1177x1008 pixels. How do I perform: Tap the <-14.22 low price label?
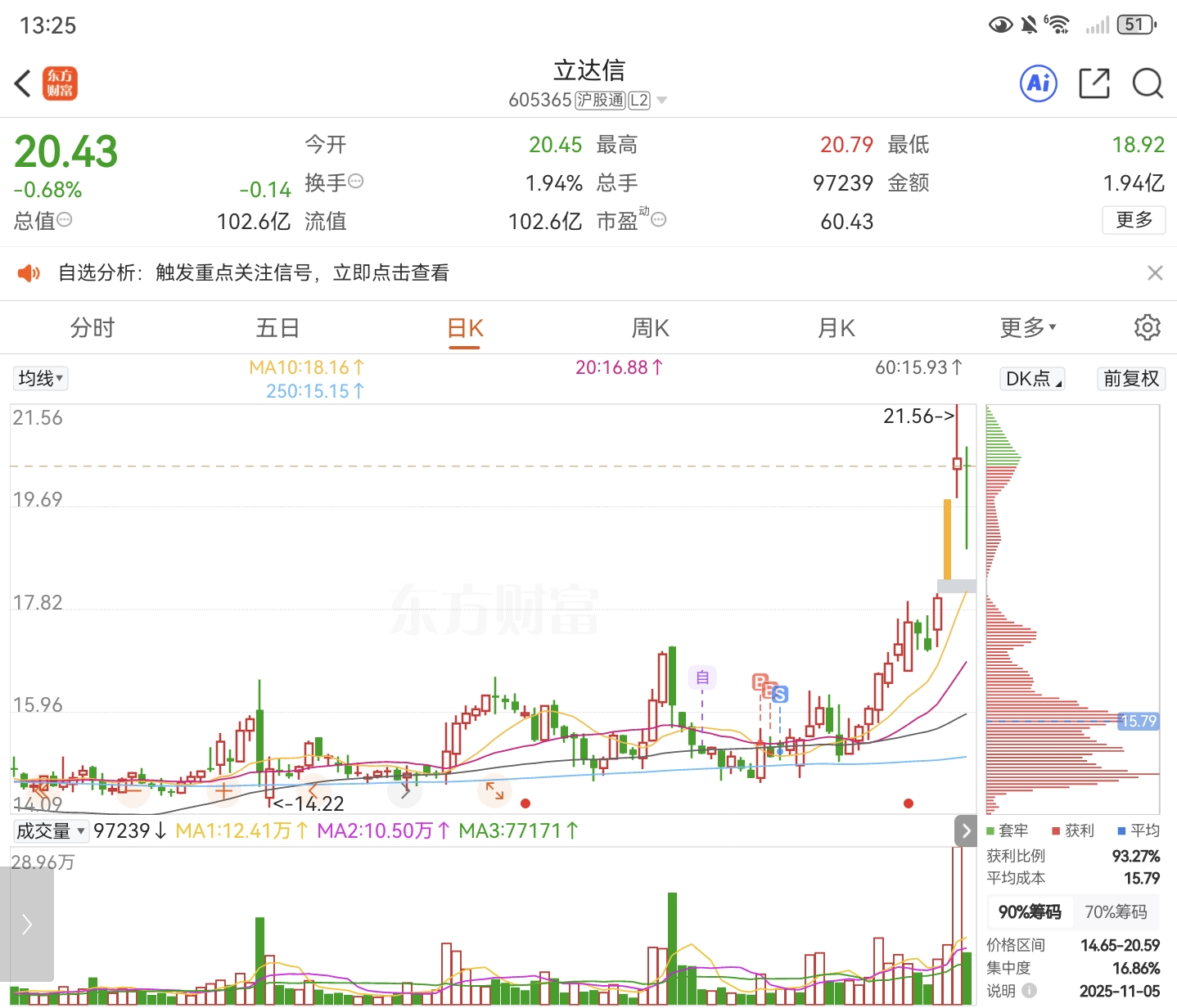pyautogui.click(x=308, y=803)
